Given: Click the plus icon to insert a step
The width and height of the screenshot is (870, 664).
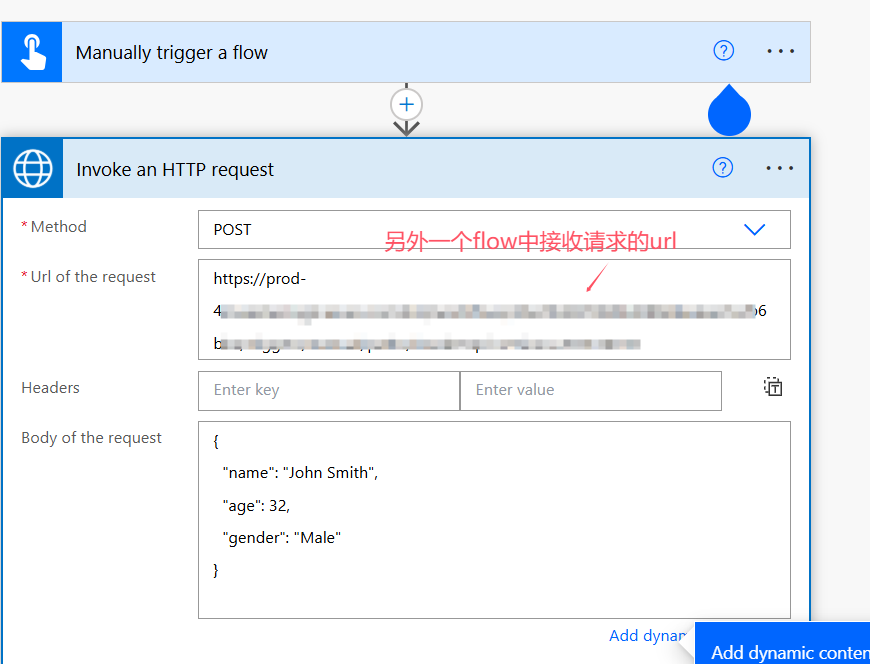Looking at the screenshot, I should tap(406, 103).
